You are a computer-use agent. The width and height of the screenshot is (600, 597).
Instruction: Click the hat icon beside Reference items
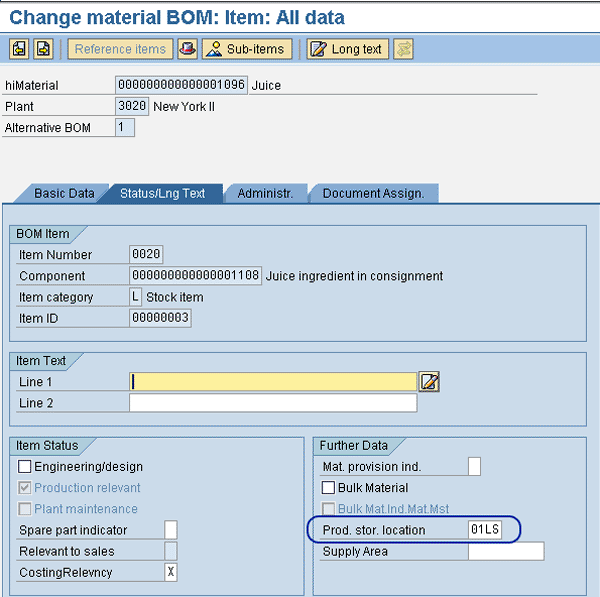coord(186,49)
